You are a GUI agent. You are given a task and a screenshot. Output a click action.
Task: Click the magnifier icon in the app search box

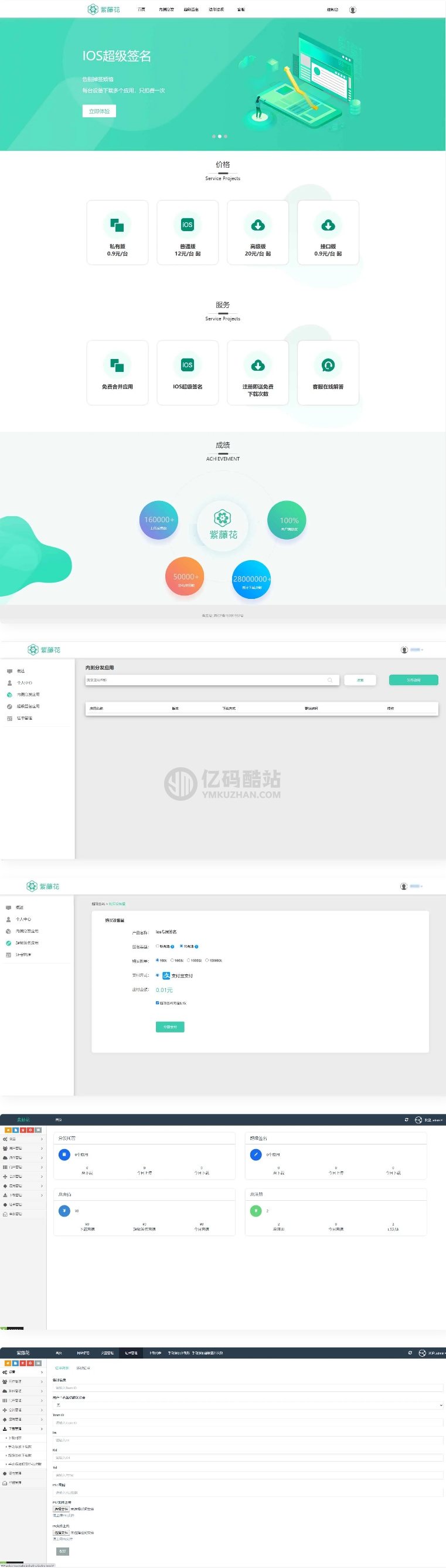tap(330, 680)
